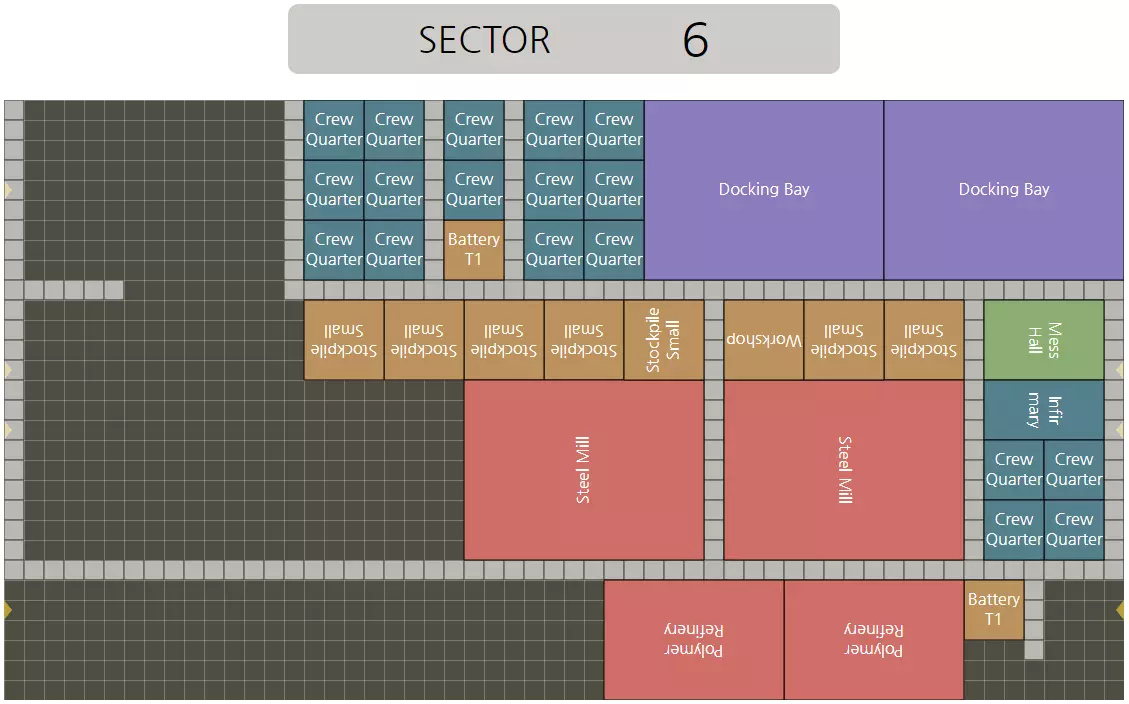Select the Polymer Refinery next to Battery T1
Image resolution: width=1129 pixels, height=704 pixels.
(873, 639)
